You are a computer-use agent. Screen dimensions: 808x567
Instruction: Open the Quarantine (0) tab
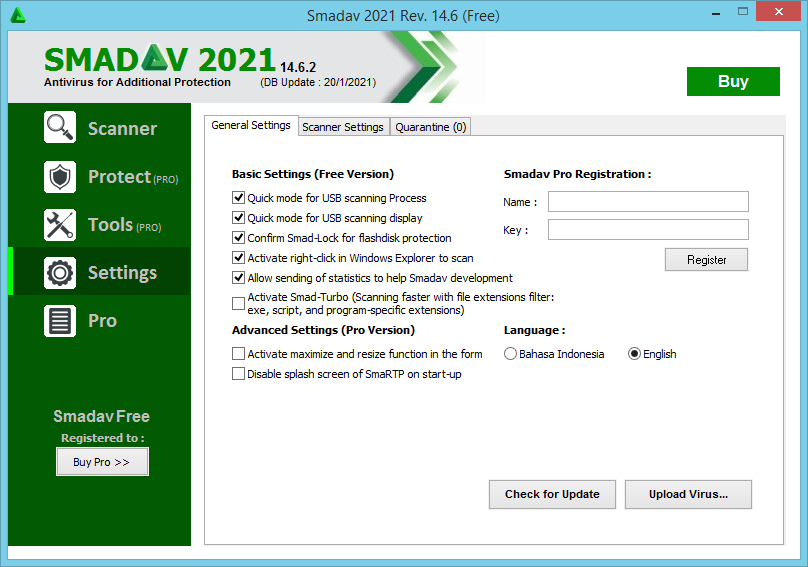click(x=431, y=127)
